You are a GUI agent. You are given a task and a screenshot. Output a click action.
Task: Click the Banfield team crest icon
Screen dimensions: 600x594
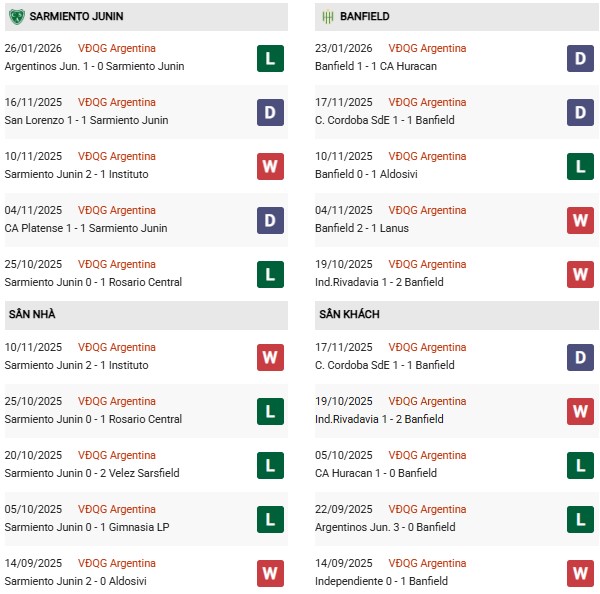pyautogui.click(x=326, y=16)
